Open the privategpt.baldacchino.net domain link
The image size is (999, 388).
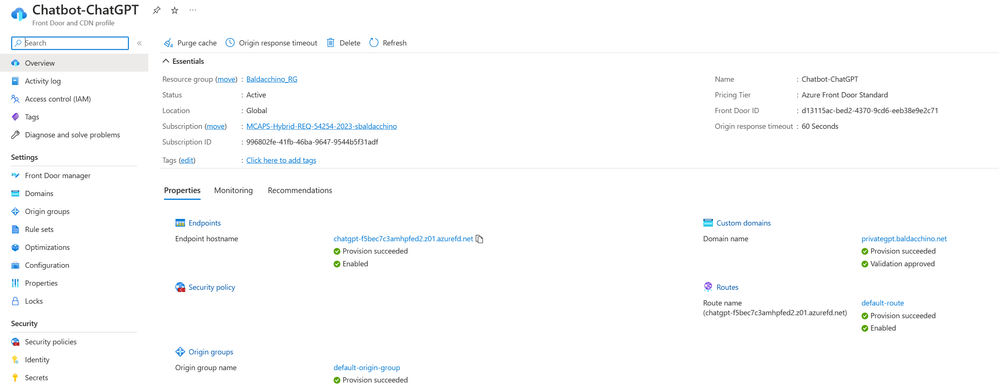pos(904,239)
